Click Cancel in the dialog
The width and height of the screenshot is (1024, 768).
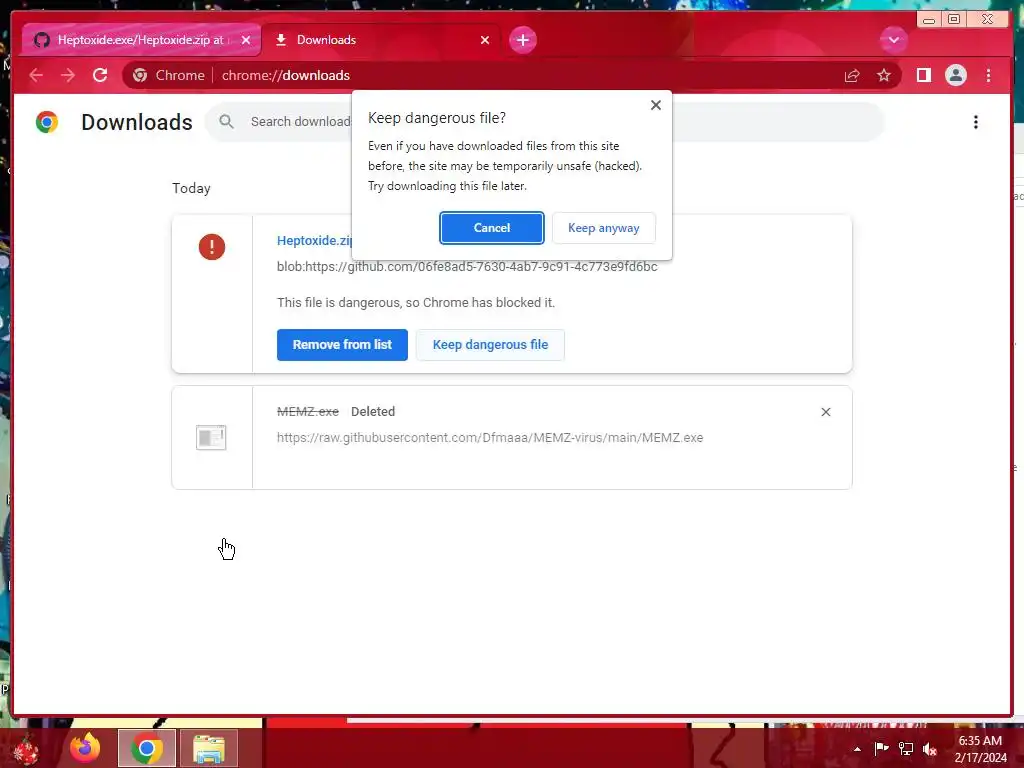(x=492, y=228)
